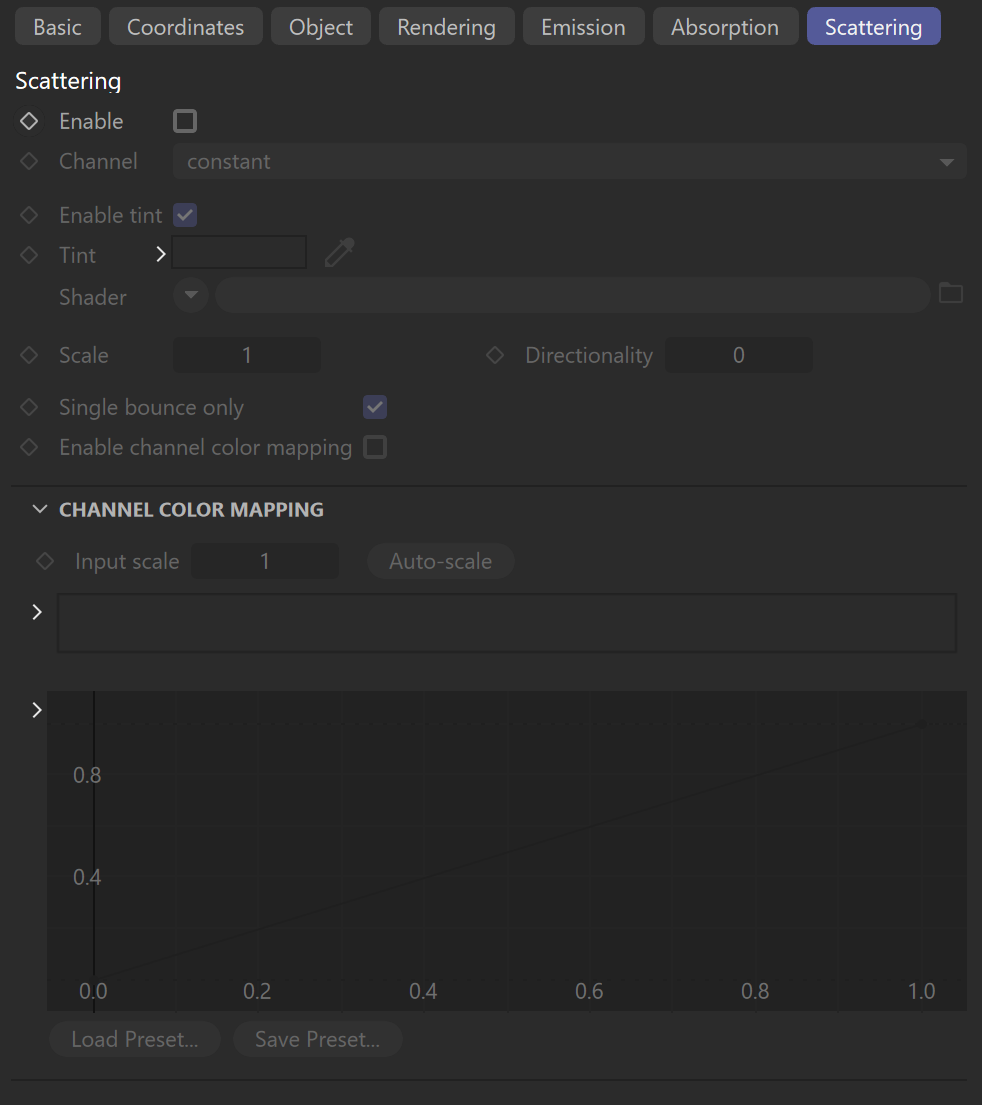Enable the Scattering checkbox

tap(185, 121)
